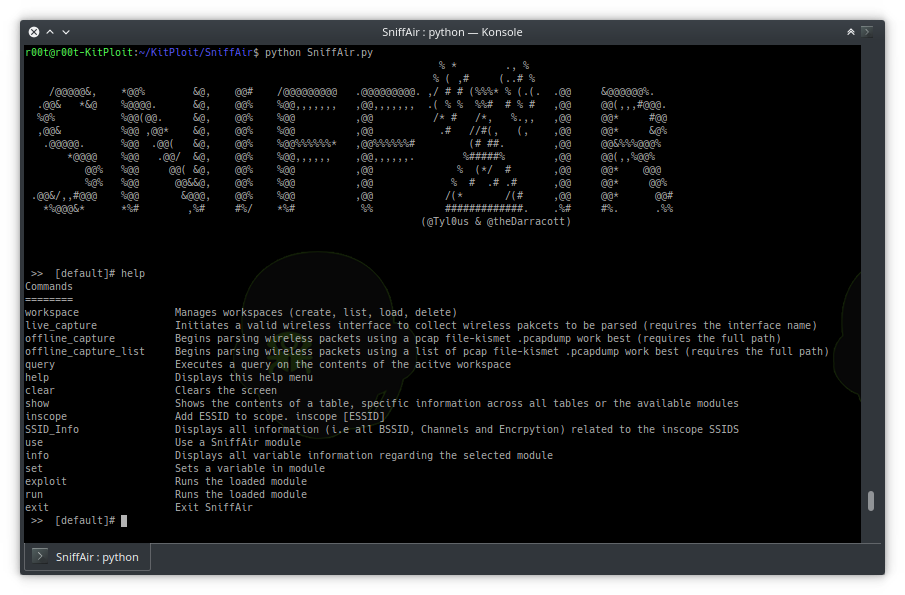Click the "Exit SniffAir" description text

(x=214, y=507)
